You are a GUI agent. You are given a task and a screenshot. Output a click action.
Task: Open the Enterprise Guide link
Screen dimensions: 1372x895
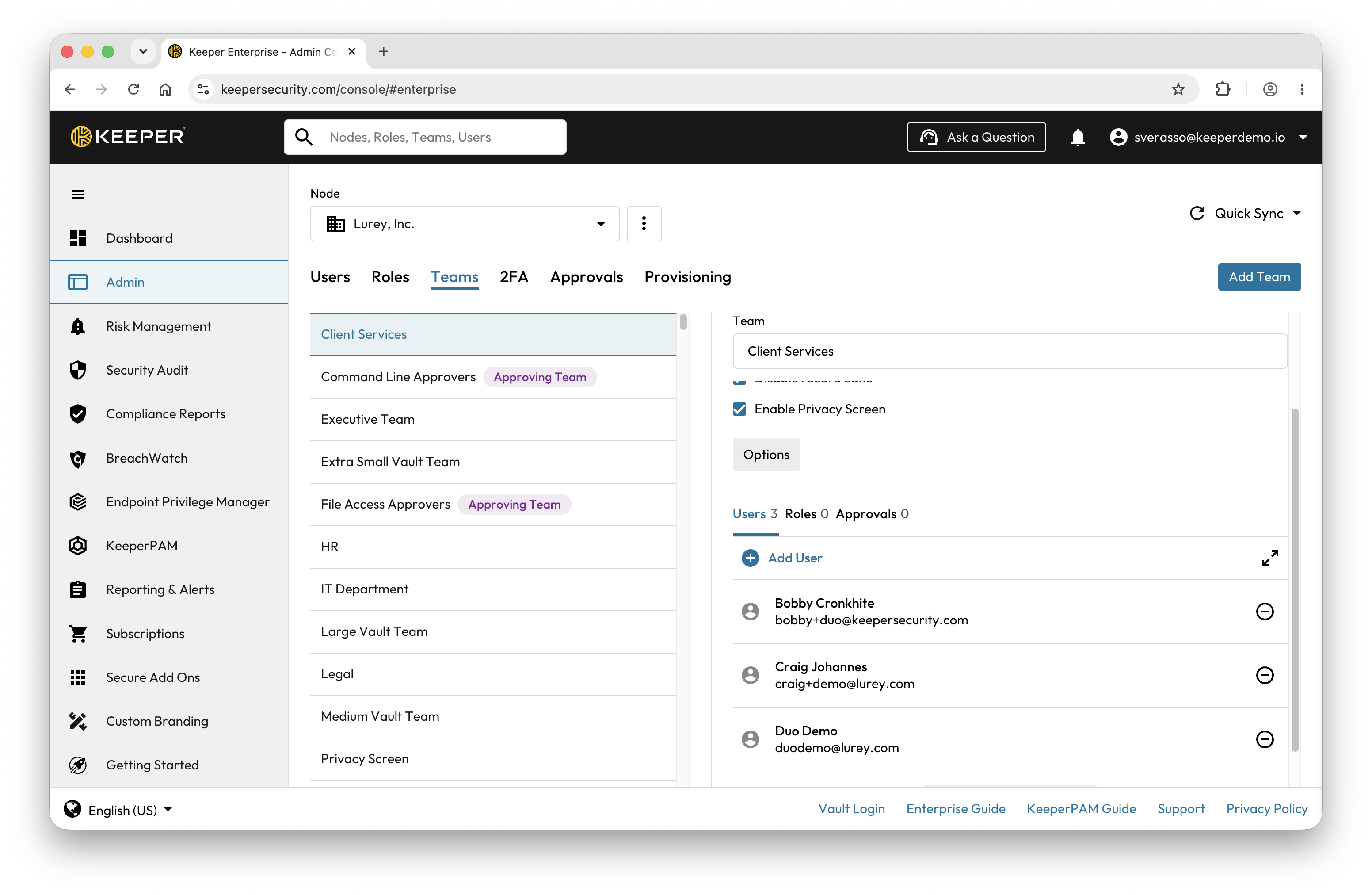955,808
